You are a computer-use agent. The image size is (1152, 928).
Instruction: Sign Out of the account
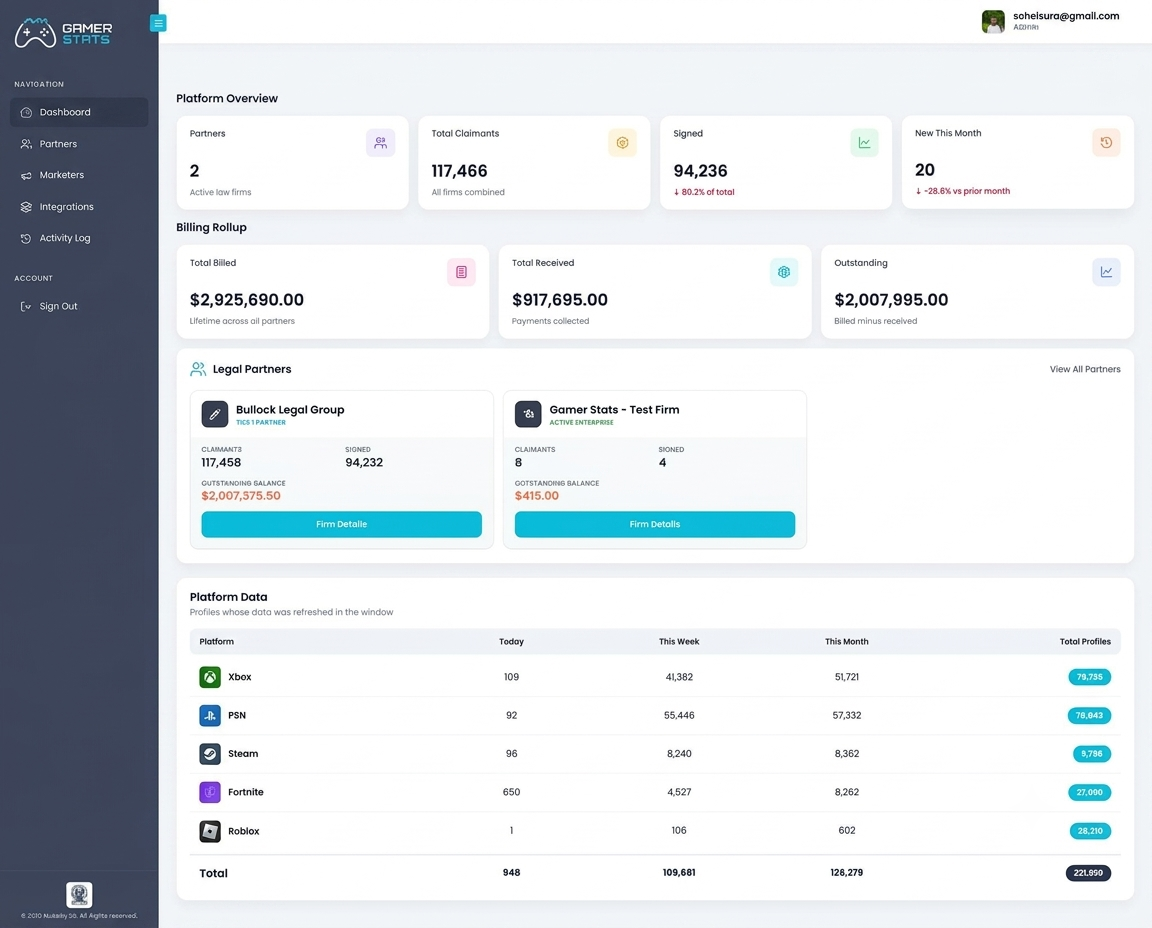tap(79, 306)
